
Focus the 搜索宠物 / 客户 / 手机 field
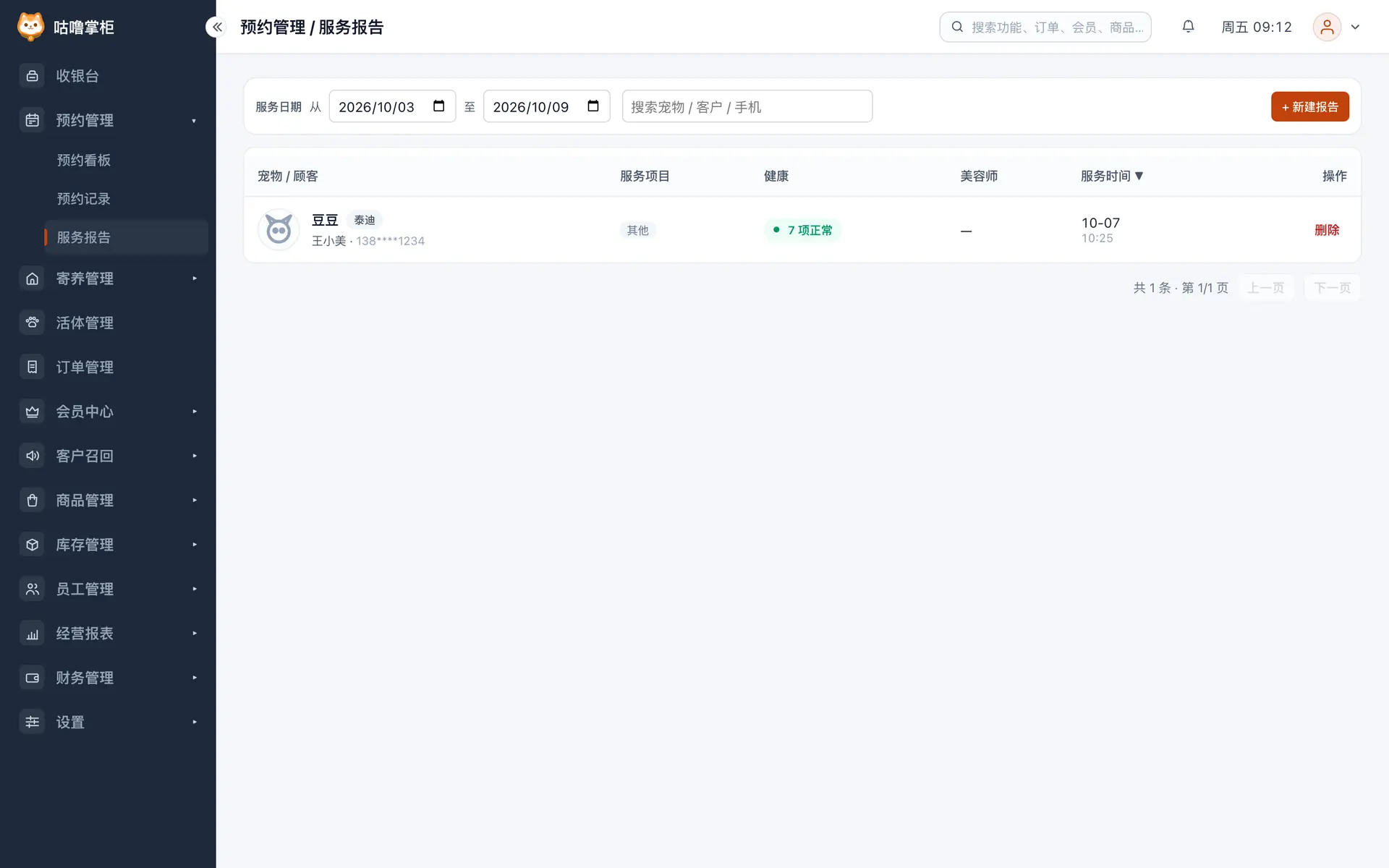point(747,106)
